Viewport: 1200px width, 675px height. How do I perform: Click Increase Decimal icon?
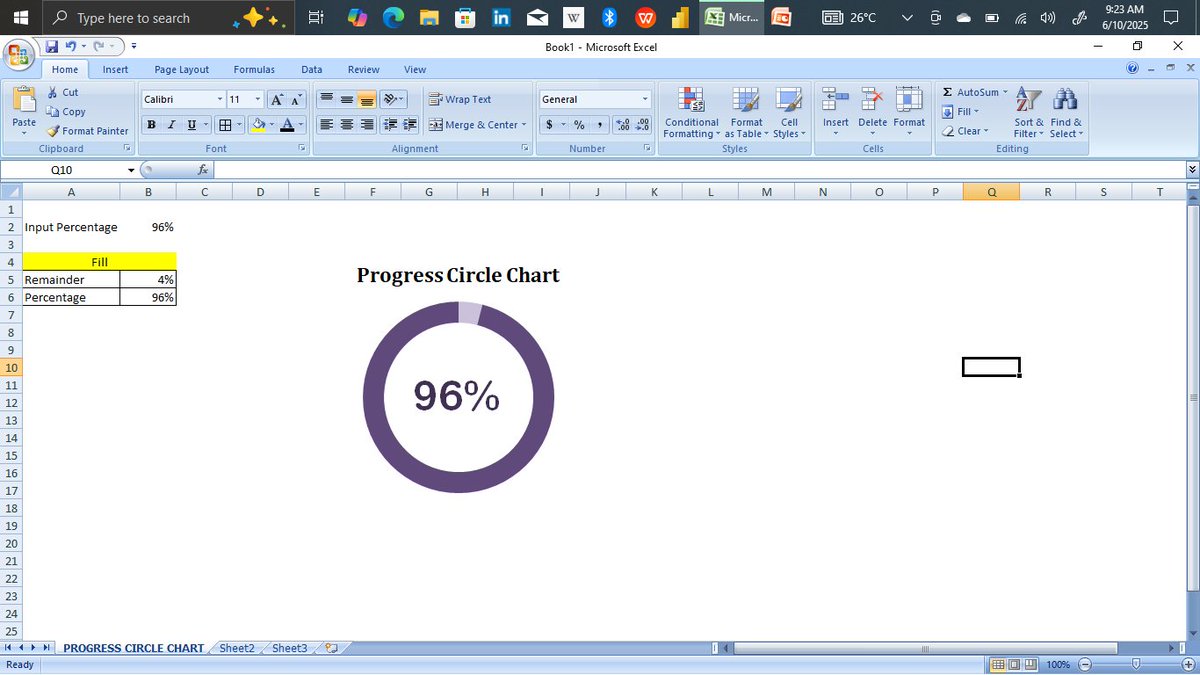click(622, 125)
